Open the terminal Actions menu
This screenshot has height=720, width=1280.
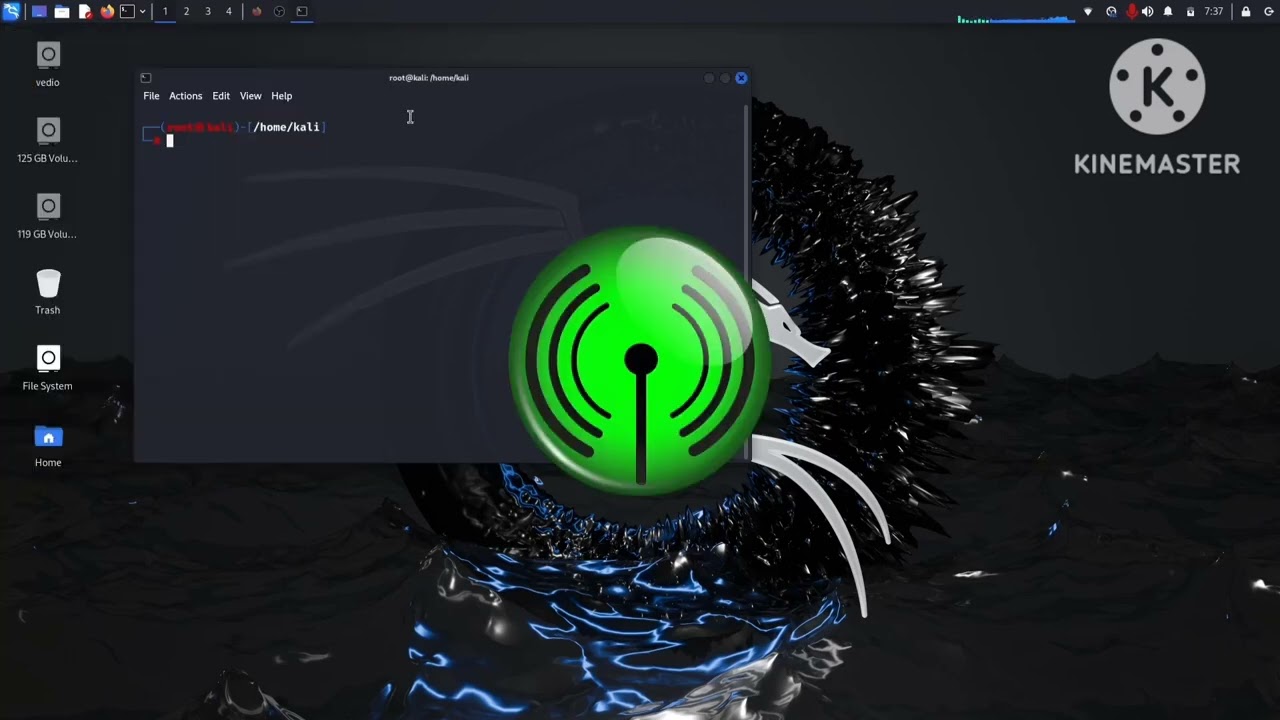[185, 96]
